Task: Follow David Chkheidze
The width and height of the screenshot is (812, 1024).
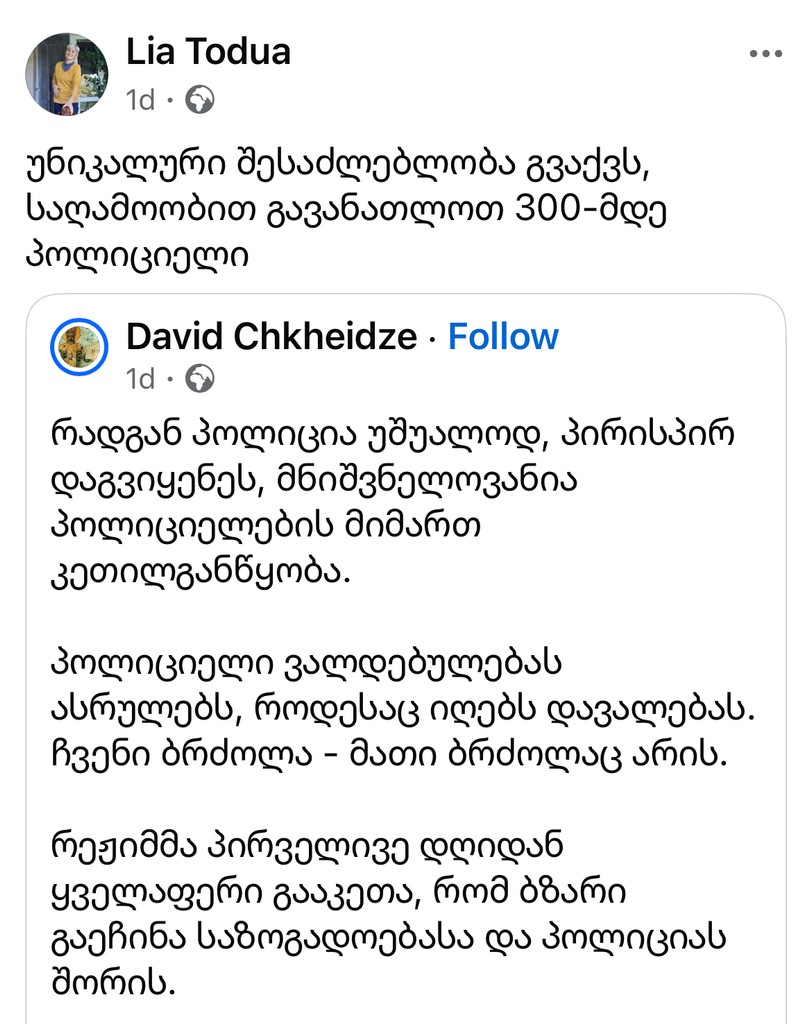Action: pyautogui.click(x=503, y=337)
